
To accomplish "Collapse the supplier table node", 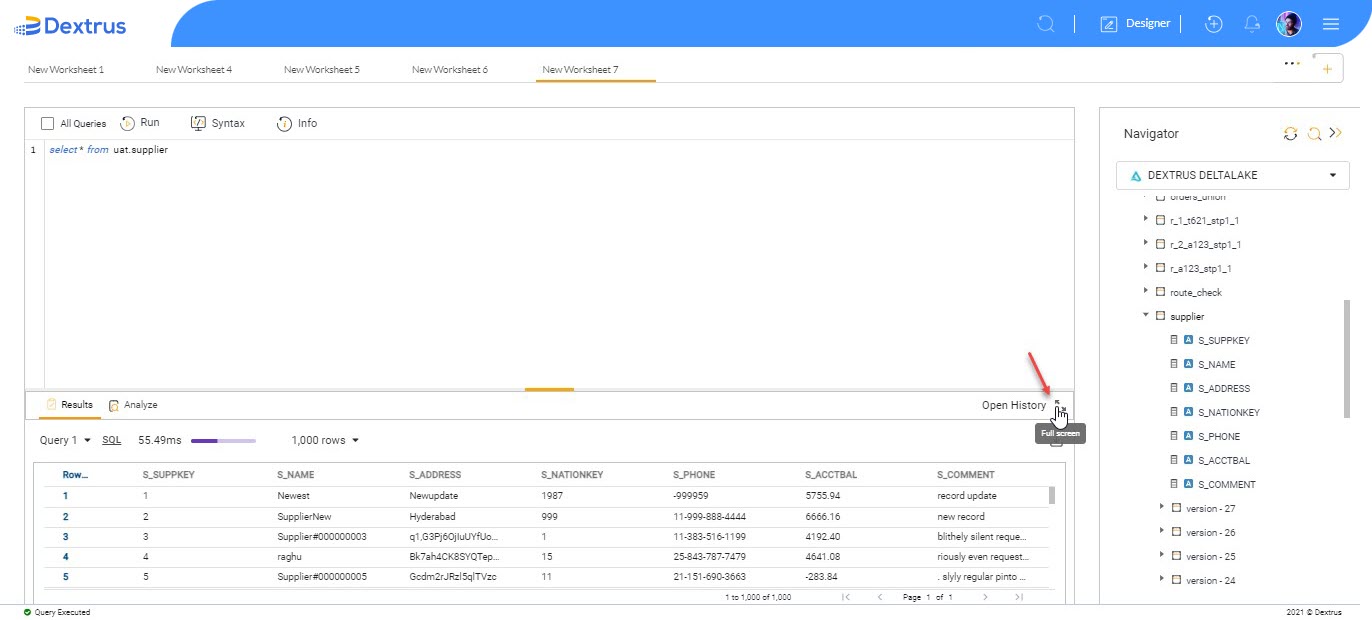I will (1146, 316).
